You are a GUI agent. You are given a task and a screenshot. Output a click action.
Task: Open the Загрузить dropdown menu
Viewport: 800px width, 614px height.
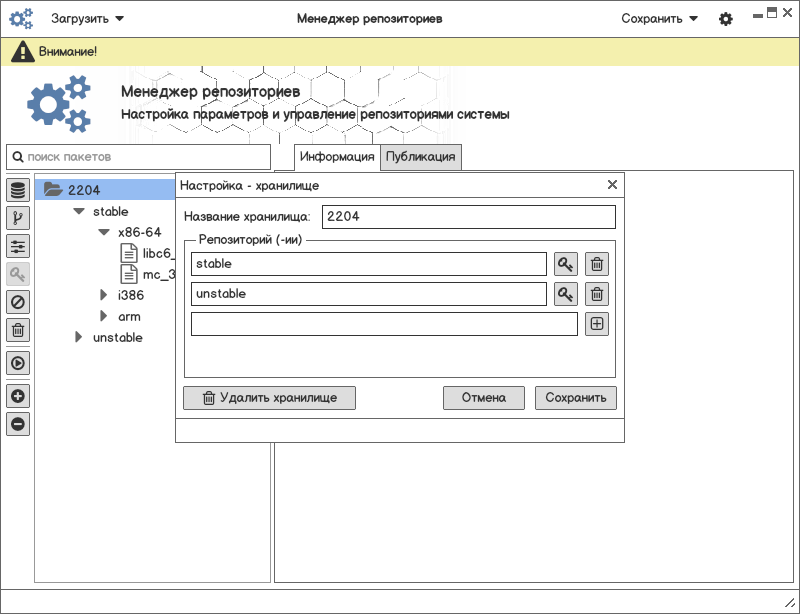click(x=88, y=19)
